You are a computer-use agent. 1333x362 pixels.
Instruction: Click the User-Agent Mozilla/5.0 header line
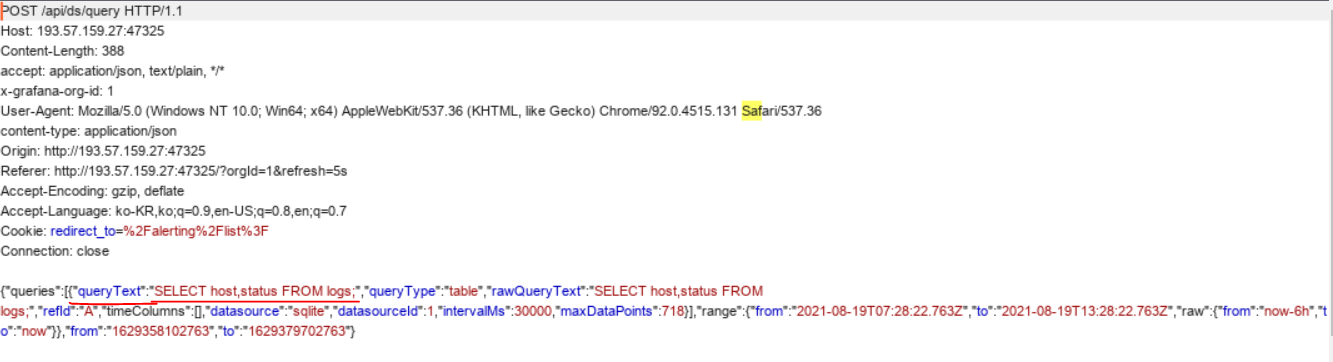click(x=411, y=111)
